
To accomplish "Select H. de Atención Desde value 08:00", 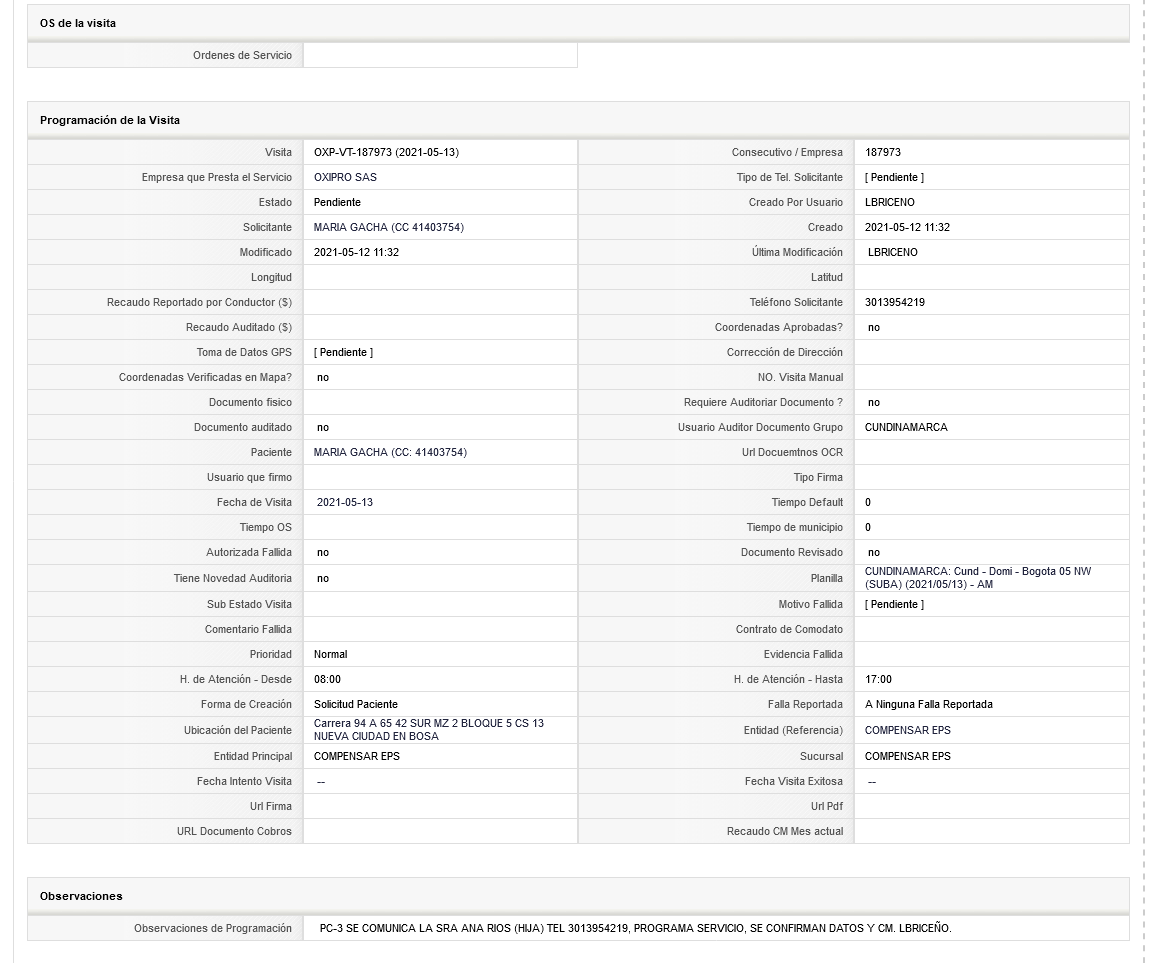I will 327,679.
